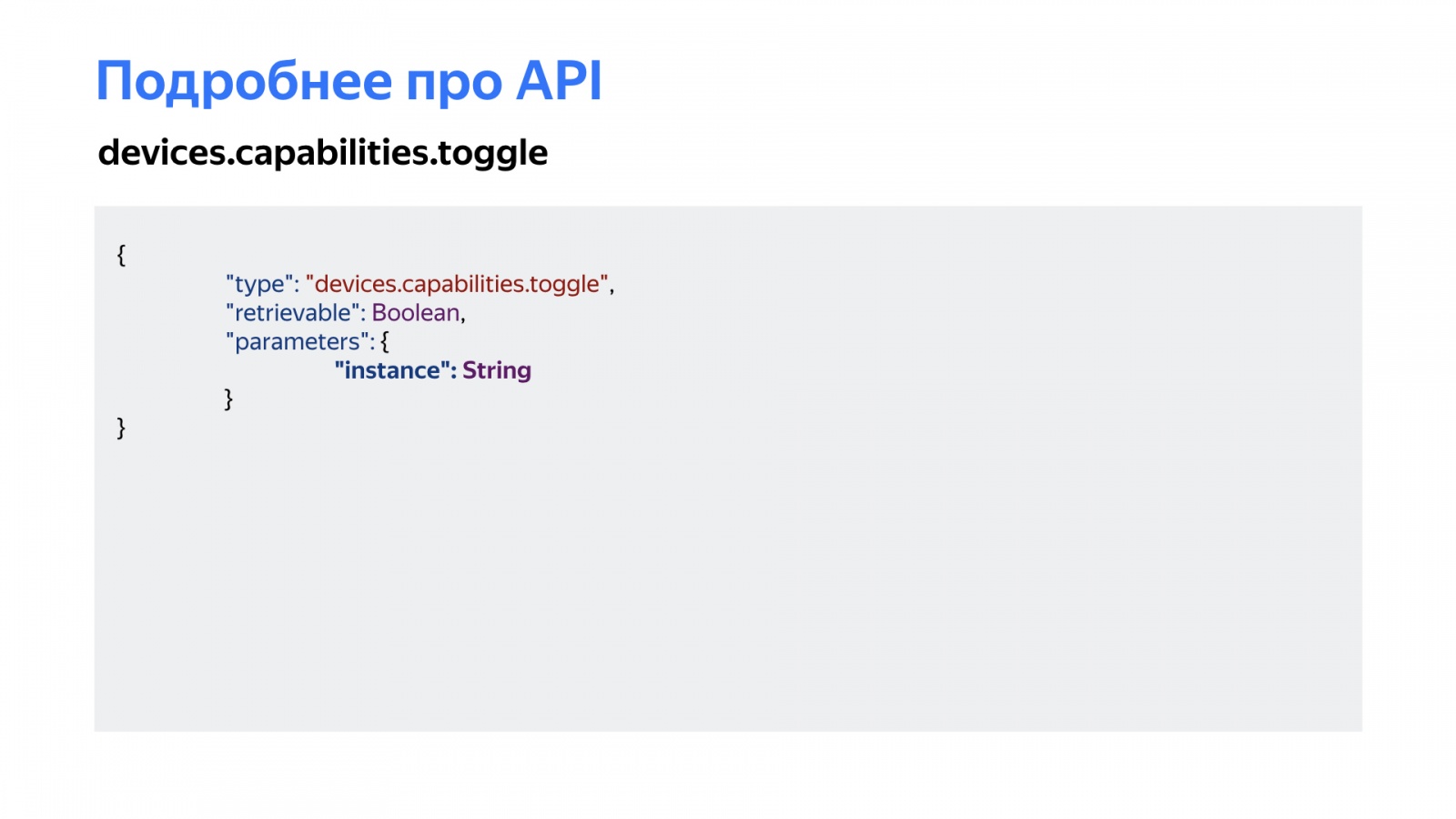Select the bold "instance" key
The image size is (1456, 819).
[391, 370]
